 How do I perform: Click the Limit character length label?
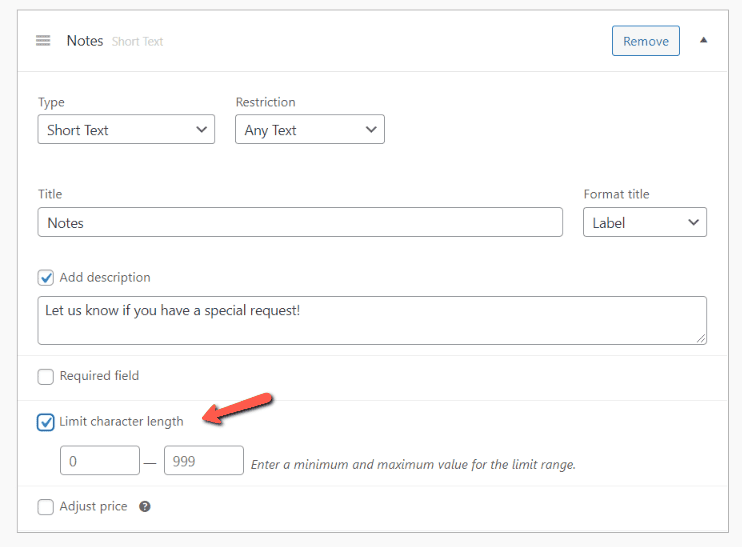click(x=121, y=422)
